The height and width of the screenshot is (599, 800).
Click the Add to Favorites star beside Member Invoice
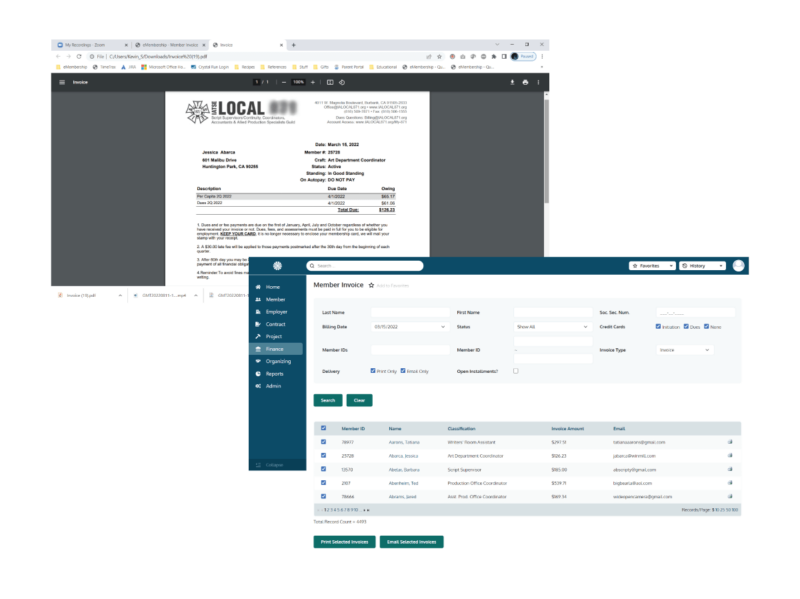point(371,284)
